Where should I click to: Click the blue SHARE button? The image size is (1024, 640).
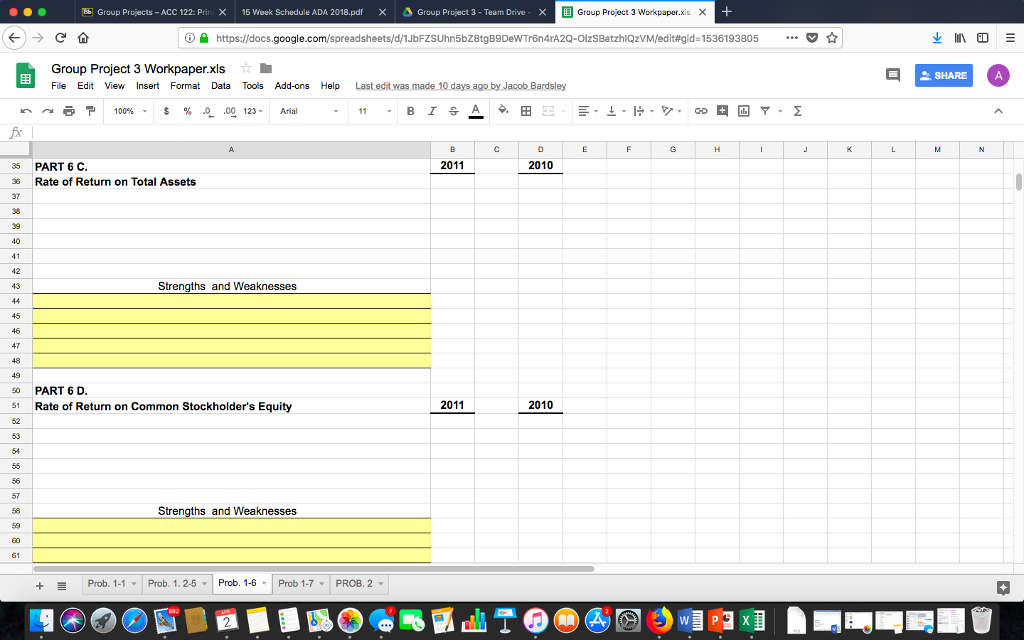pos(944,75)
